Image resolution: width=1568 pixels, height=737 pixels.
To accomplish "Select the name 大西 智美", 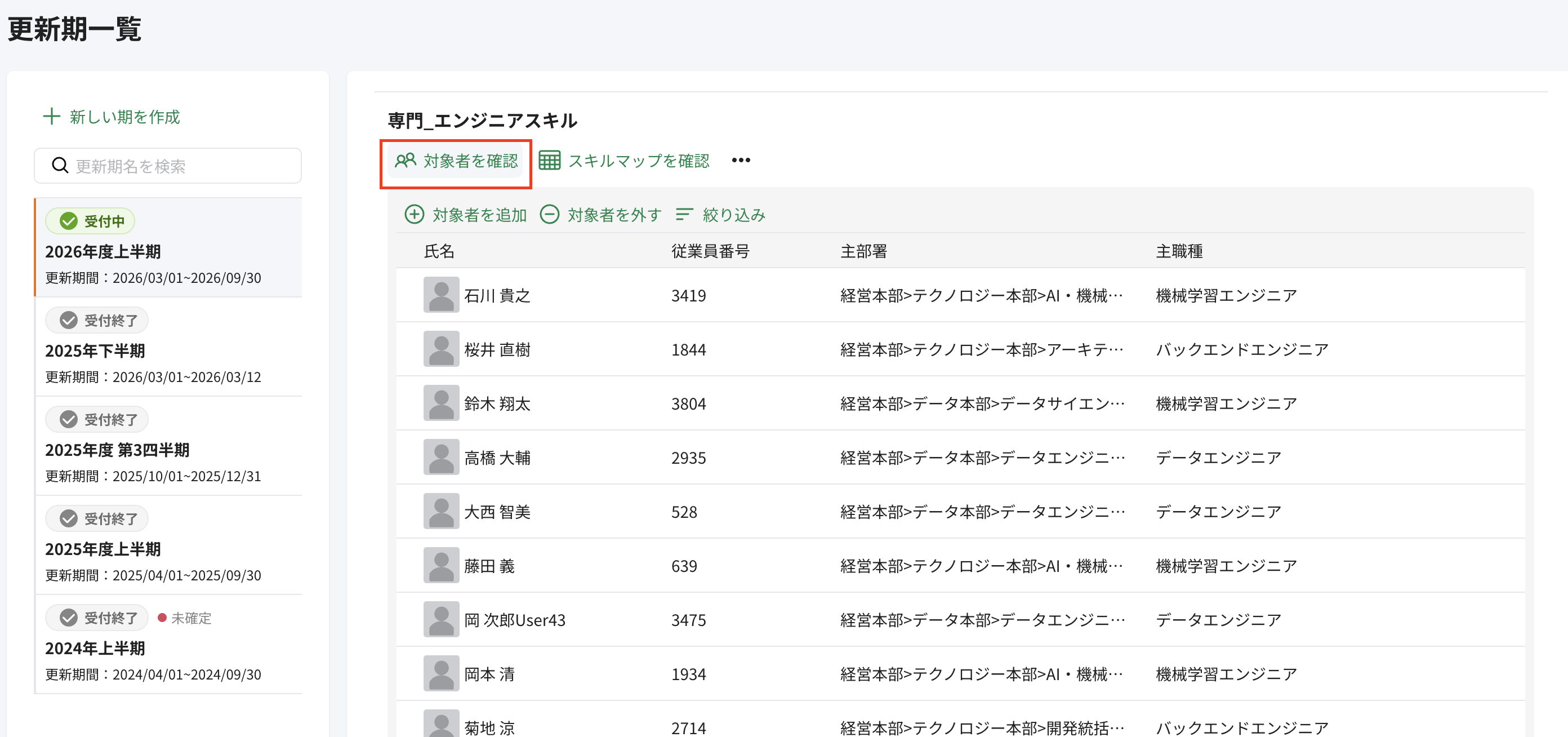I will point(497,512).
